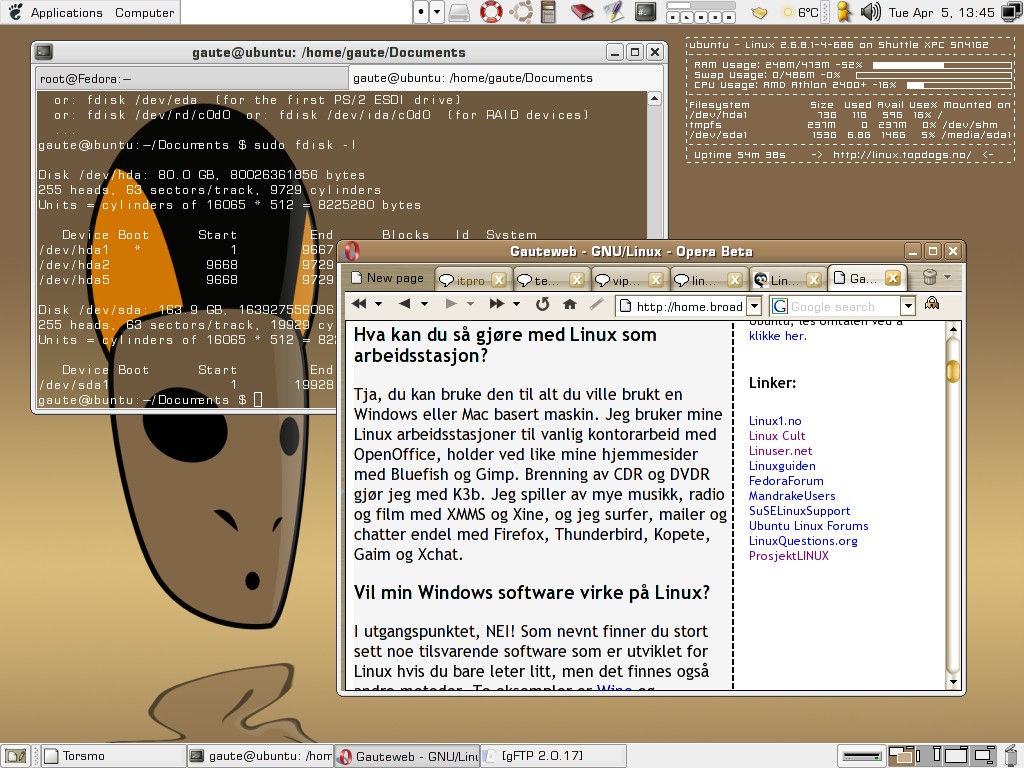Open back history dropdown arrow
The width and height of the screenshot is (1024, 768).
click(x=424, y=304)
